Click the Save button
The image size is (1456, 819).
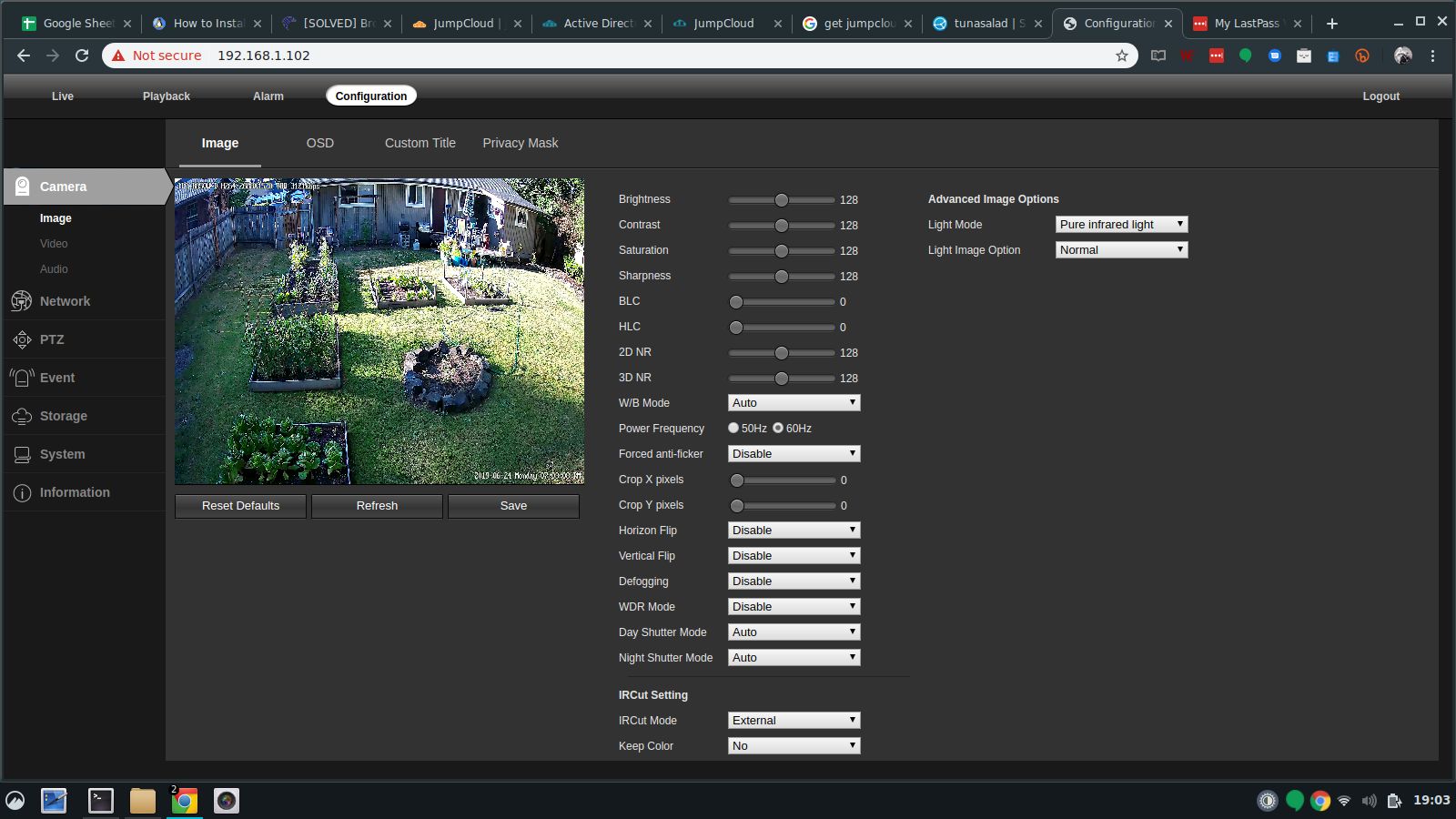pos(513,506)
